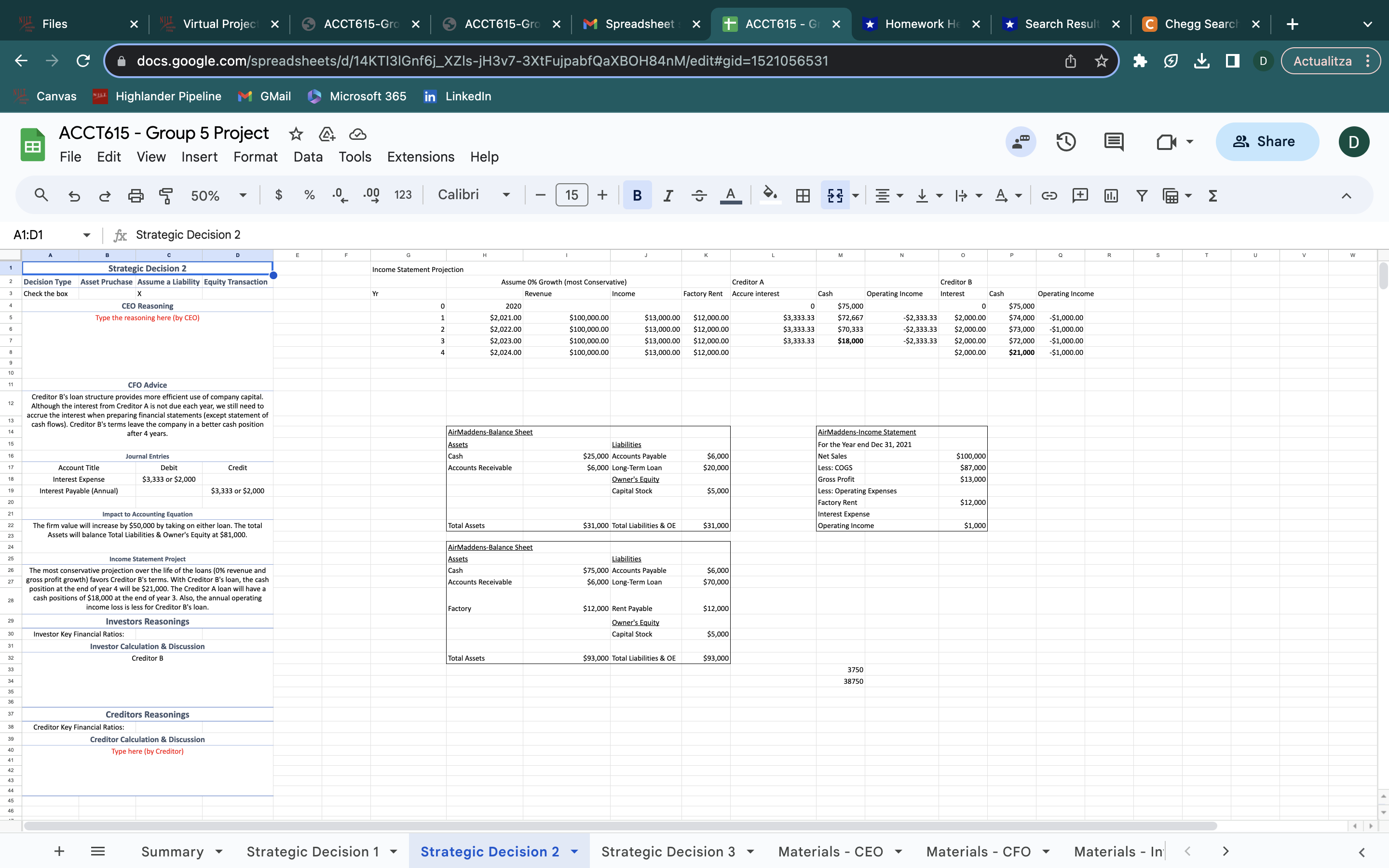This screenshot has width=1389, height=868.
Task: Apply strikethrough to selected text
Action: click(x=698, y=195)
